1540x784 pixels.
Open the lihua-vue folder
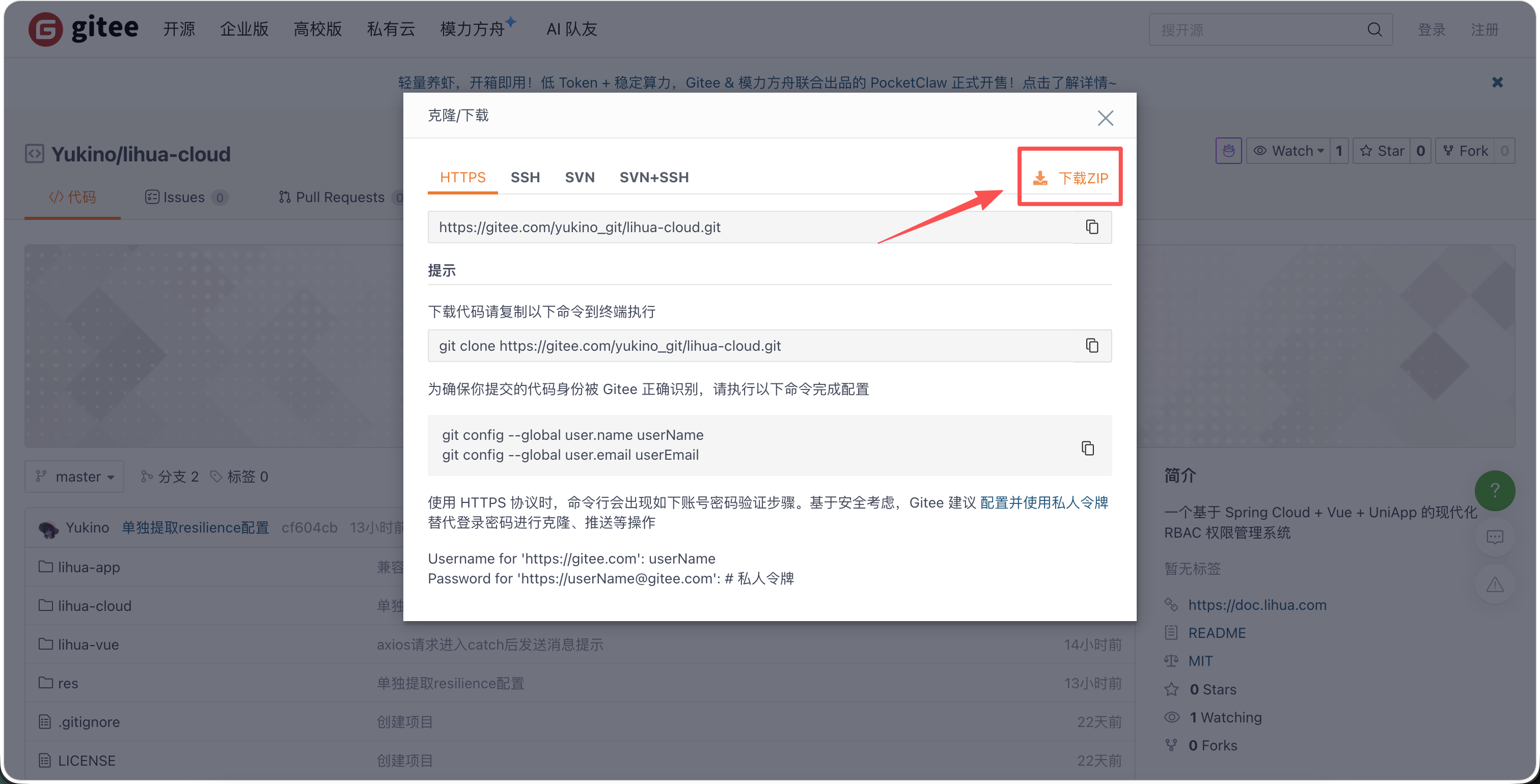click(x=89, y=644)
